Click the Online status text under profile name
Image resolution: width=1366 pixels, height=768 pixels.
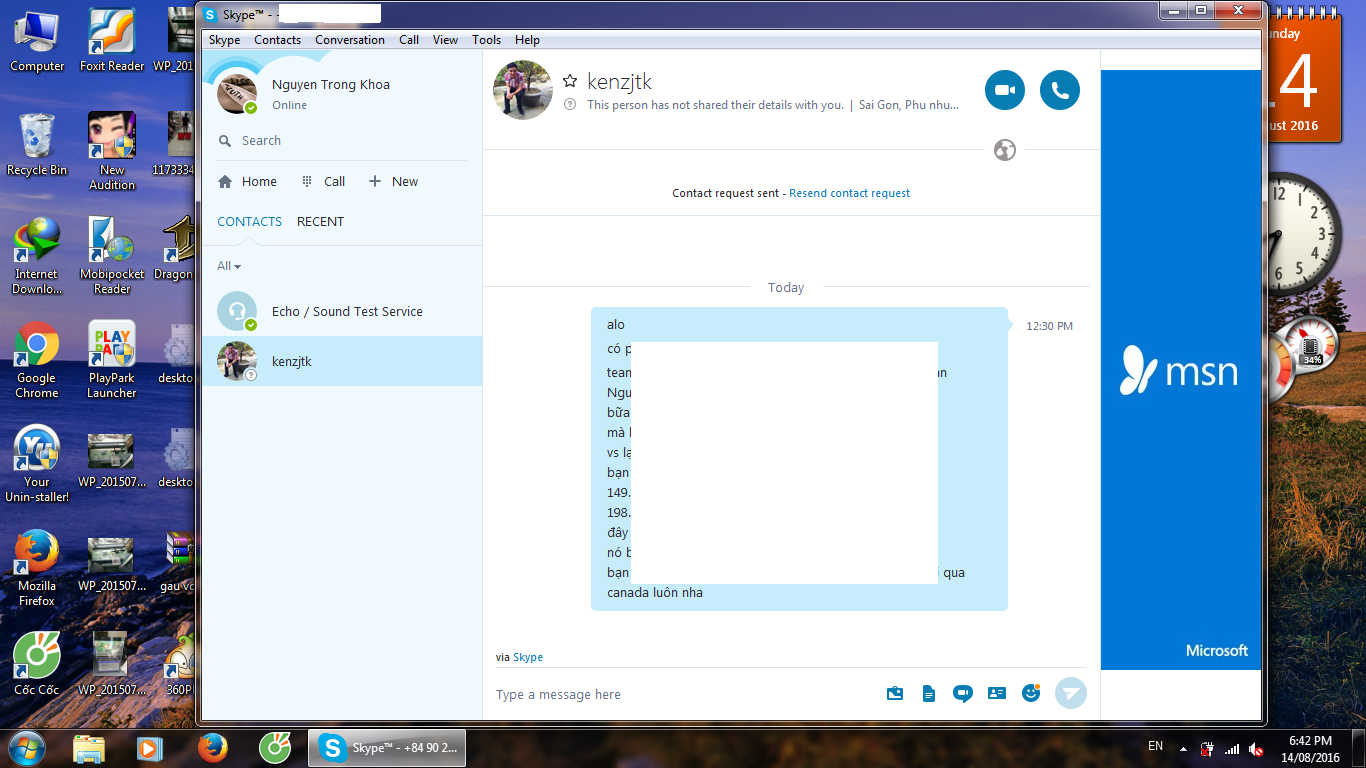pos(290,105)
